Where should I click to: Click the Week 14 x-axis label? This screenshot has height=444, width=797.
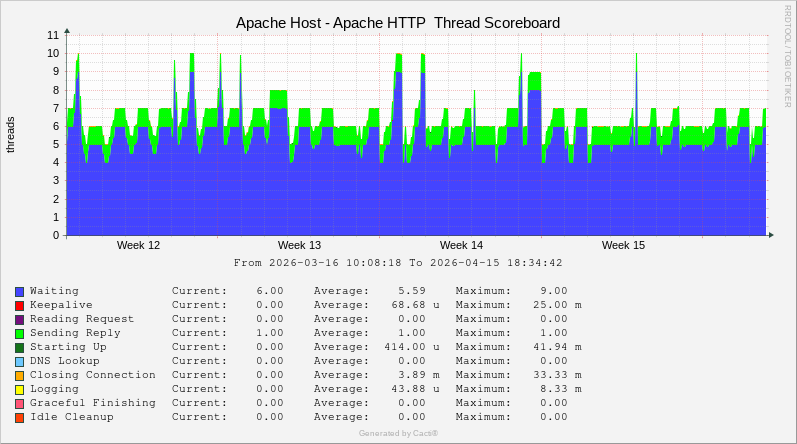point(461,245)
